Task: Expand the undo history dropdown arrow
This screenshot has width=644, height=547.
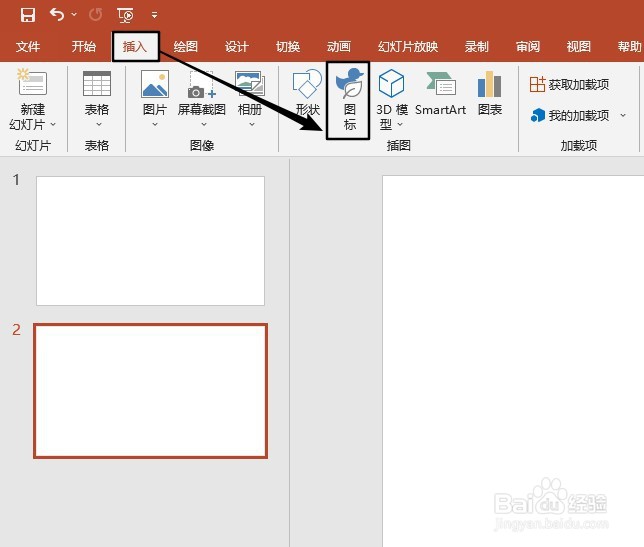Action: pyautogui.click(x=74, y=14)
